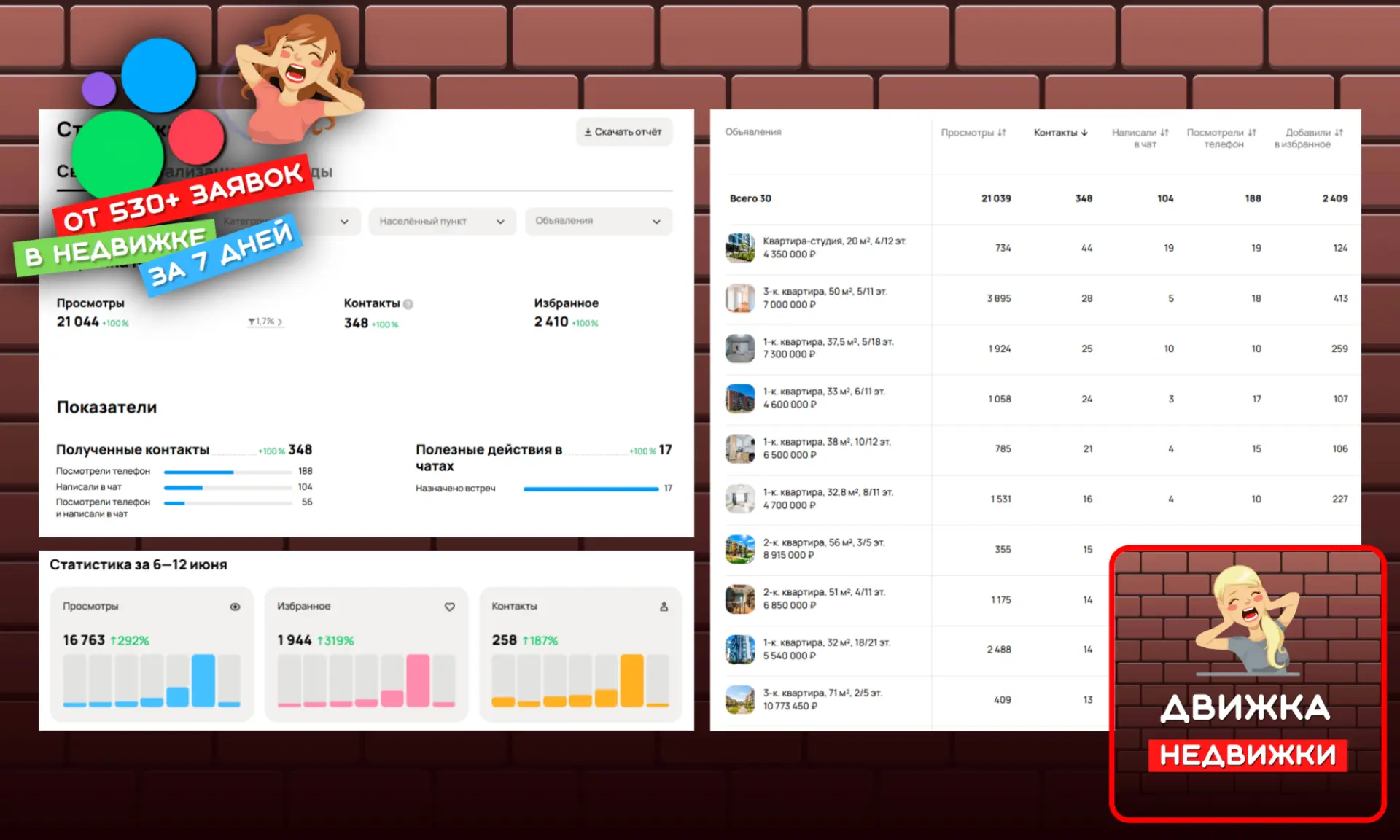Click the info icon next to Контакты

point(408,304)
